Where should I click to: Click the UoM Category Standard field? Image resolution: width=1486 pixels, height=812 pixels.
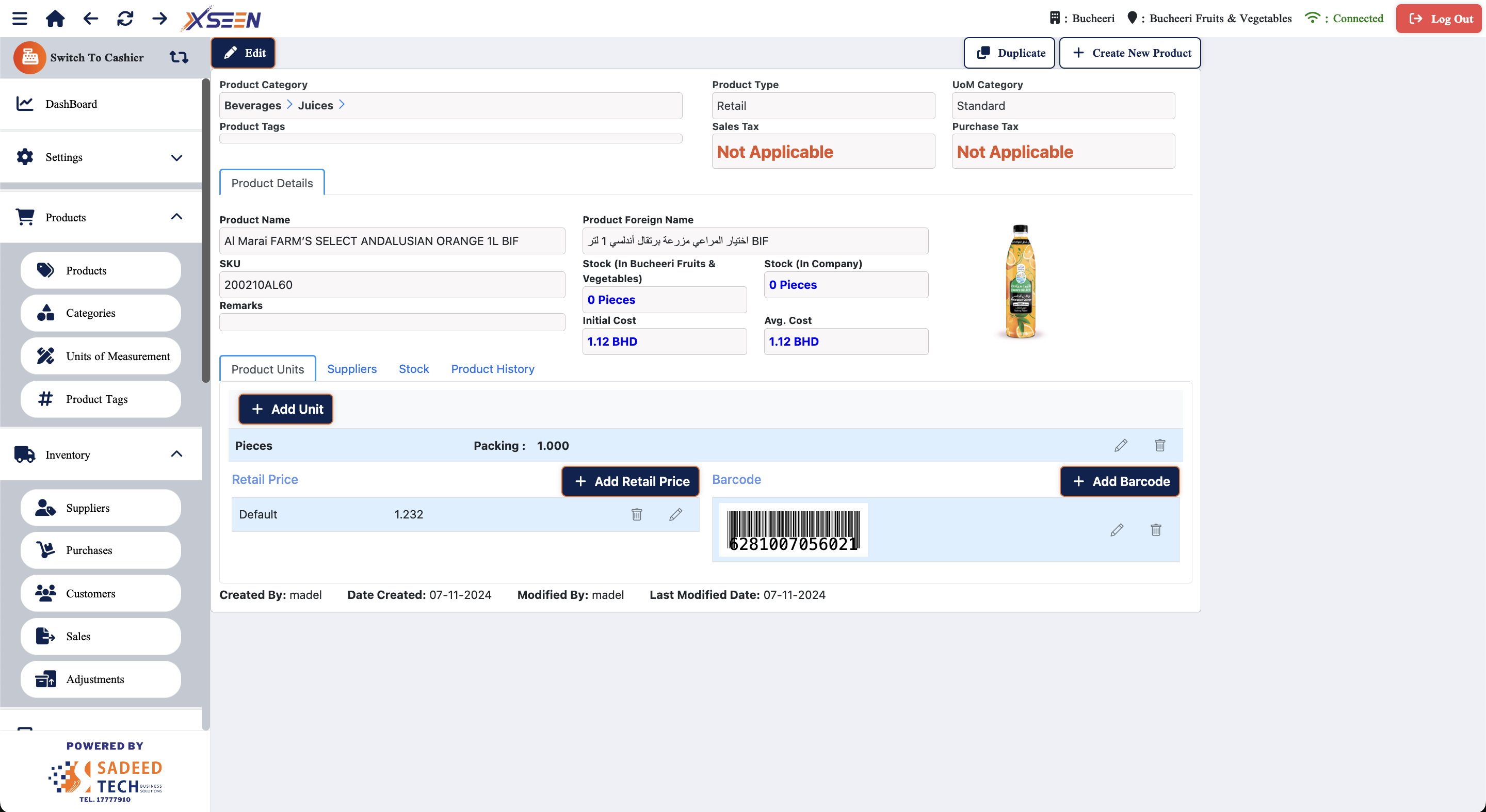coord(1064,106)
